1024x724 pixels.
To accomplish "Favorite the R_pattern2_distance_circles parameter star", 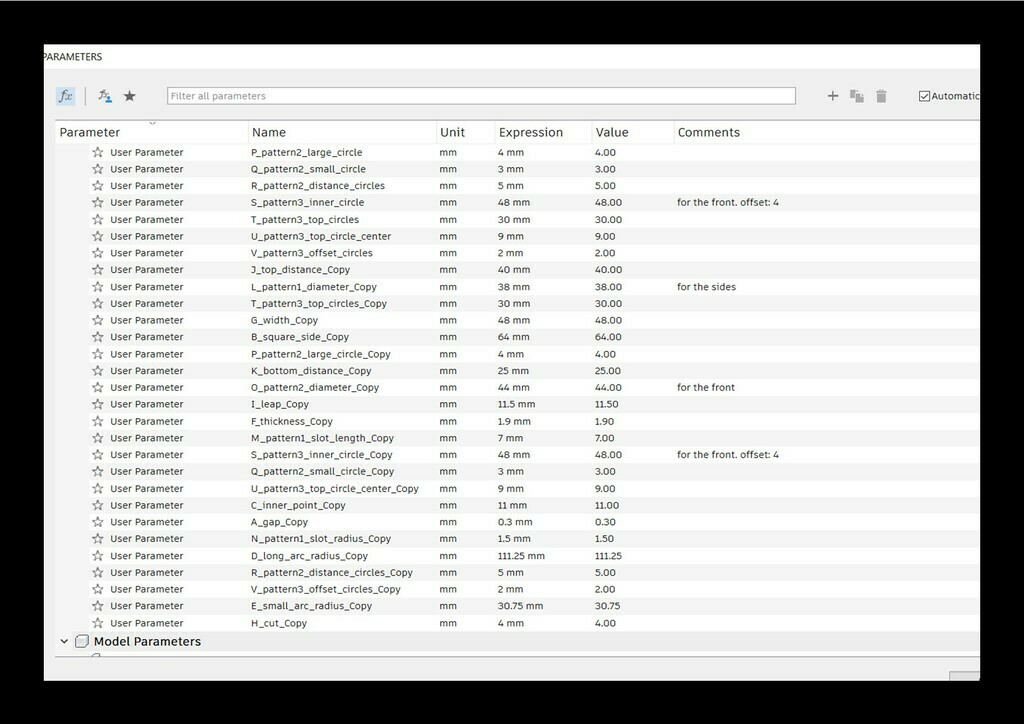I will point(98,185).
